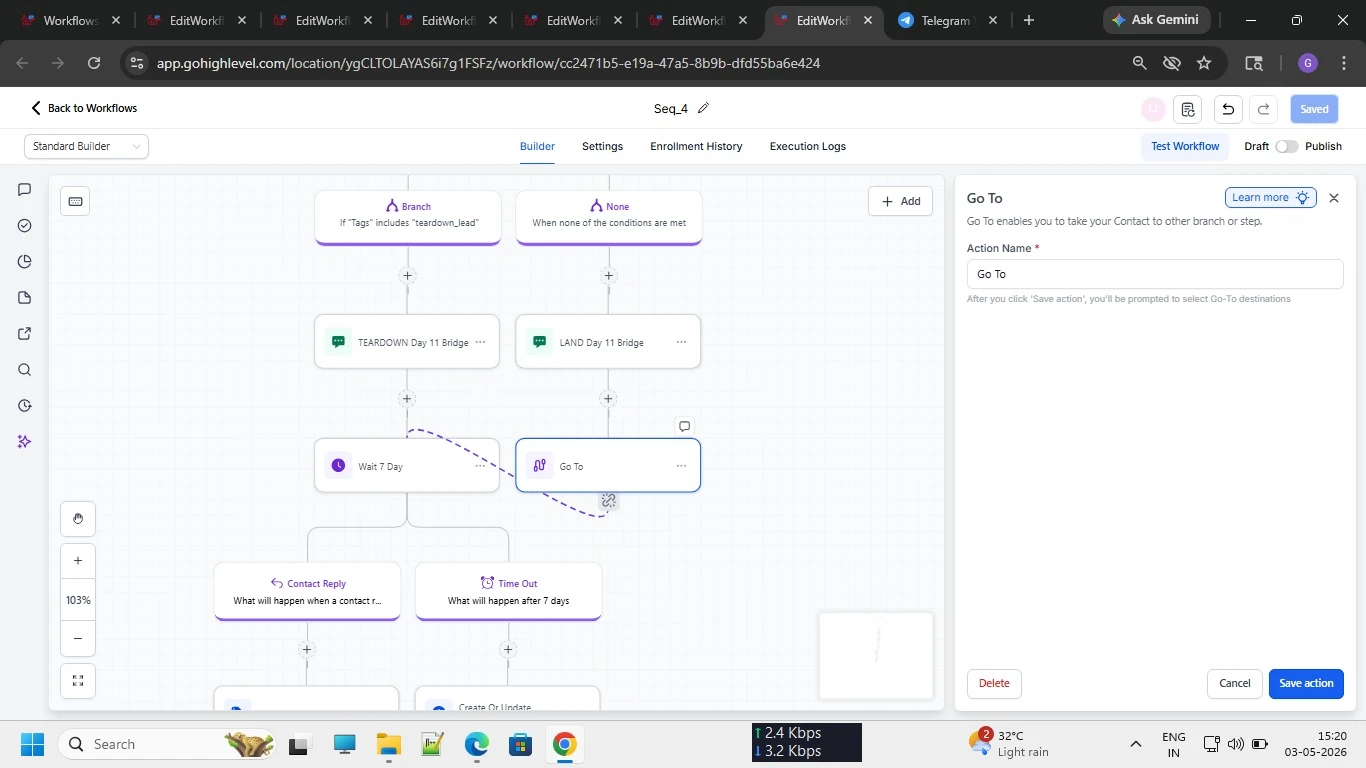Select the TEARDOWN Day 11 Bridge node

click(x=407, y=342)
